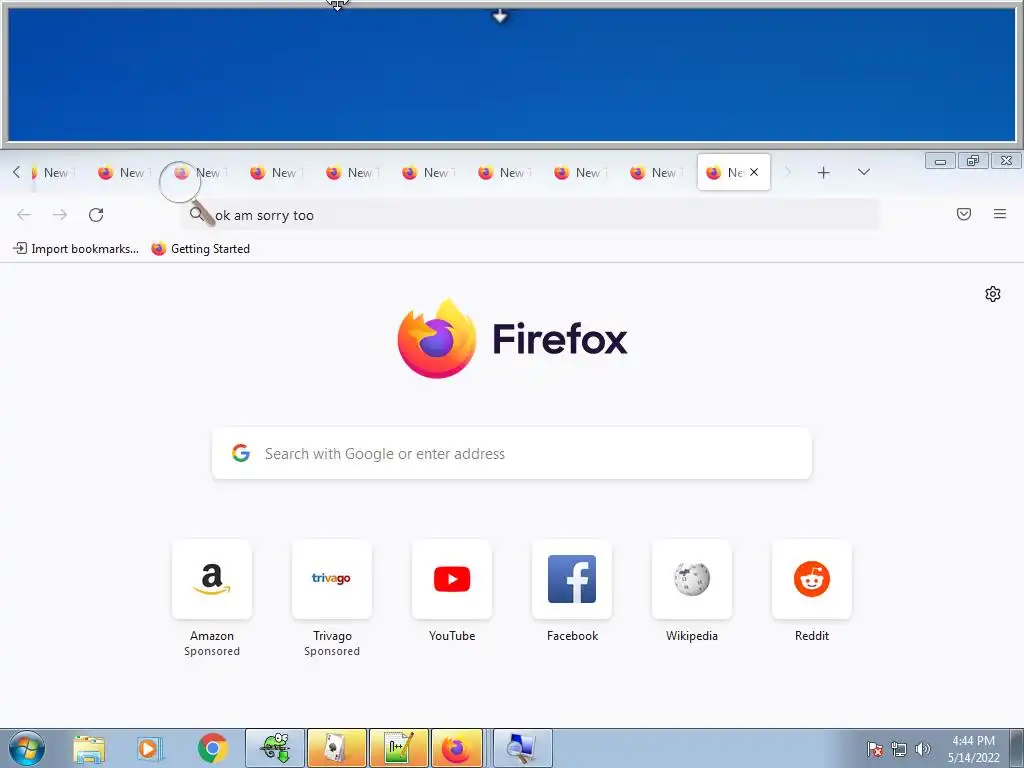Click the 'Search with Google or enter address' box
This screenshot has width=1024, height=768.
tap(512, 453)
